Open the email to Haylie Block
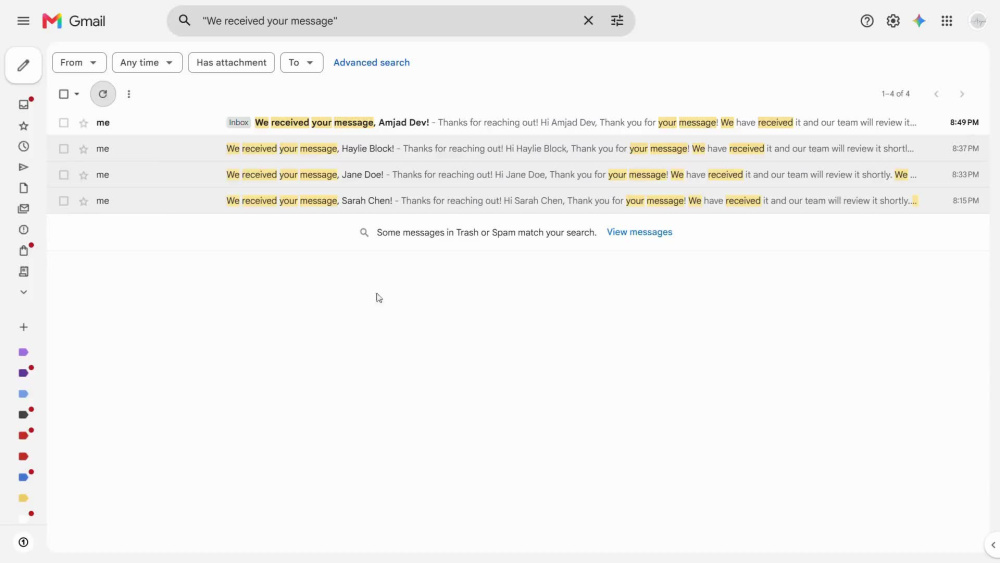 pyautogui.click(x=518, y=149)
